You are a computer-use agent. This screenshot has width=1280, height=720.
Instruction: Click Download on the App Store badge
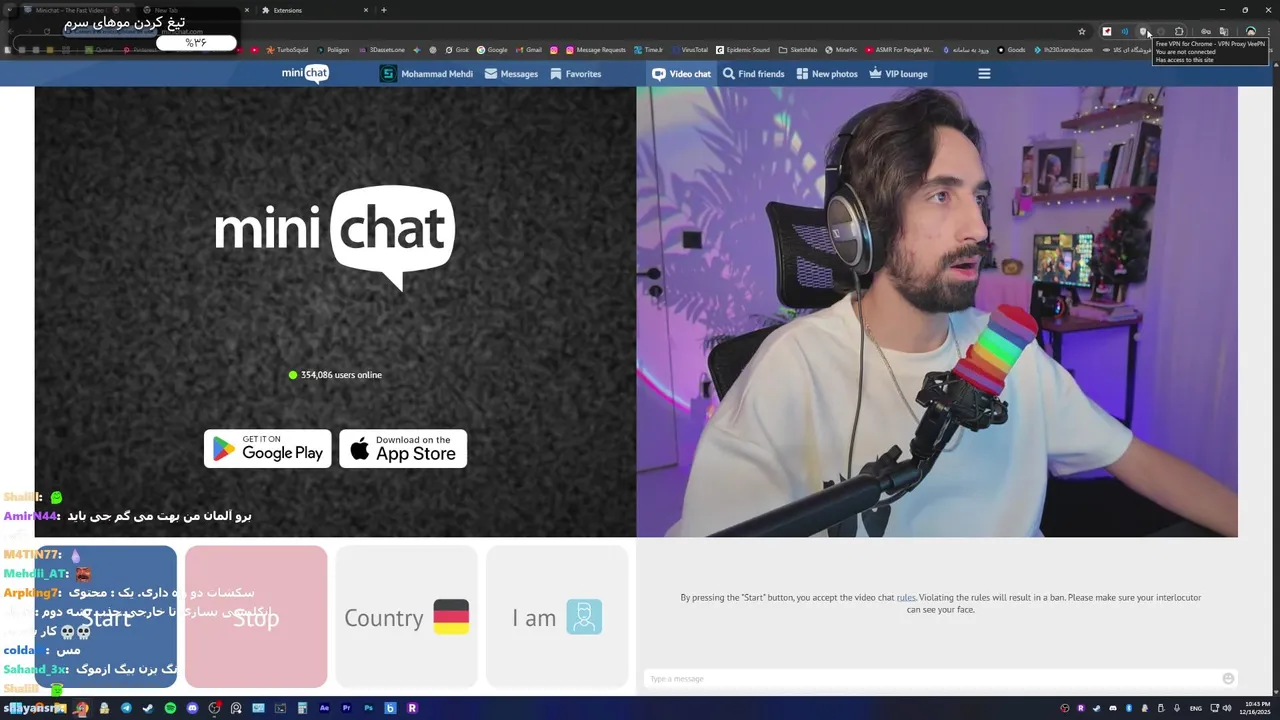tap(403, 449)
